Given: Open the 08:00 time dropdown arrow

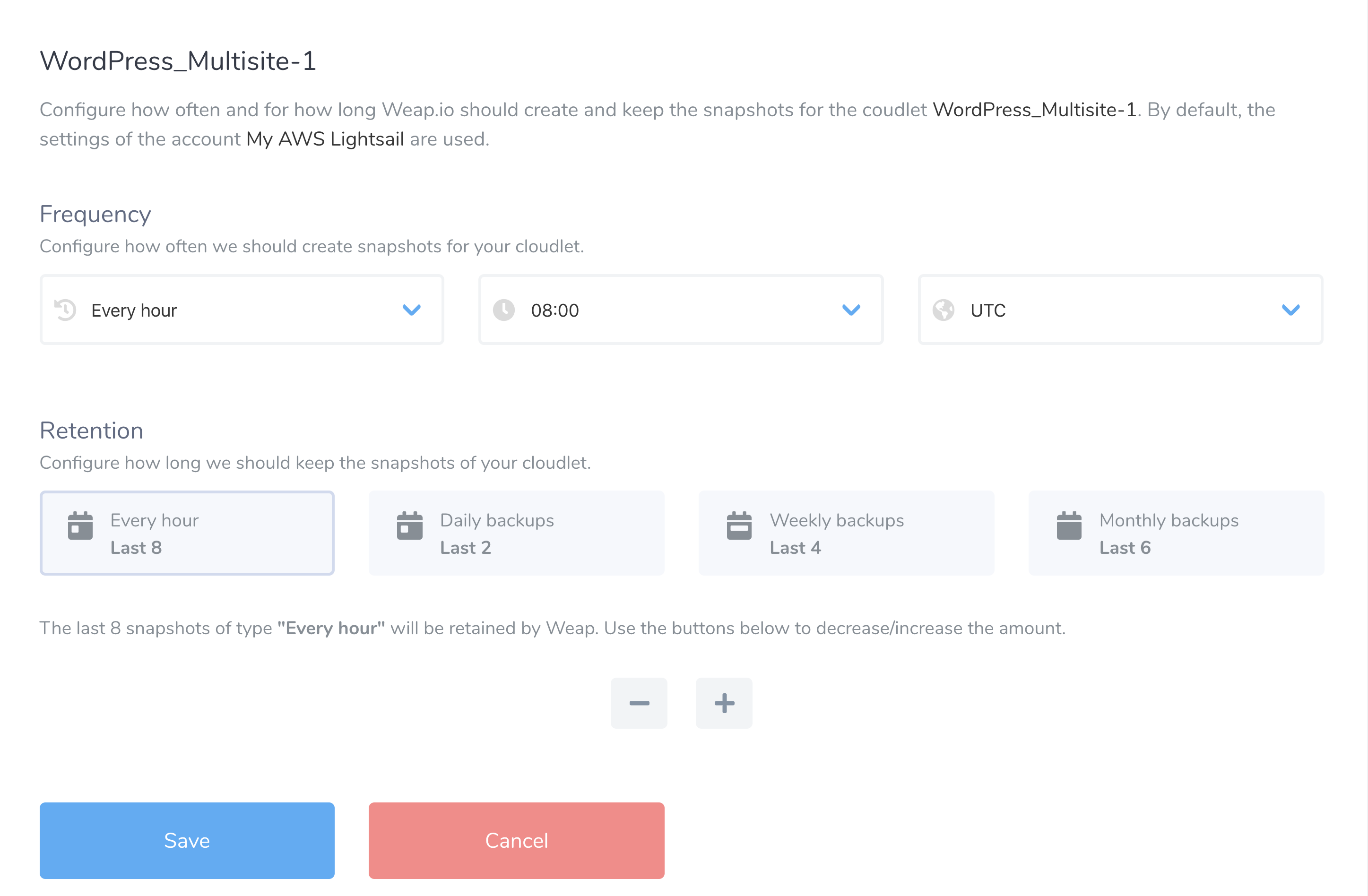Looking at the screenshot, I should 851,310.
